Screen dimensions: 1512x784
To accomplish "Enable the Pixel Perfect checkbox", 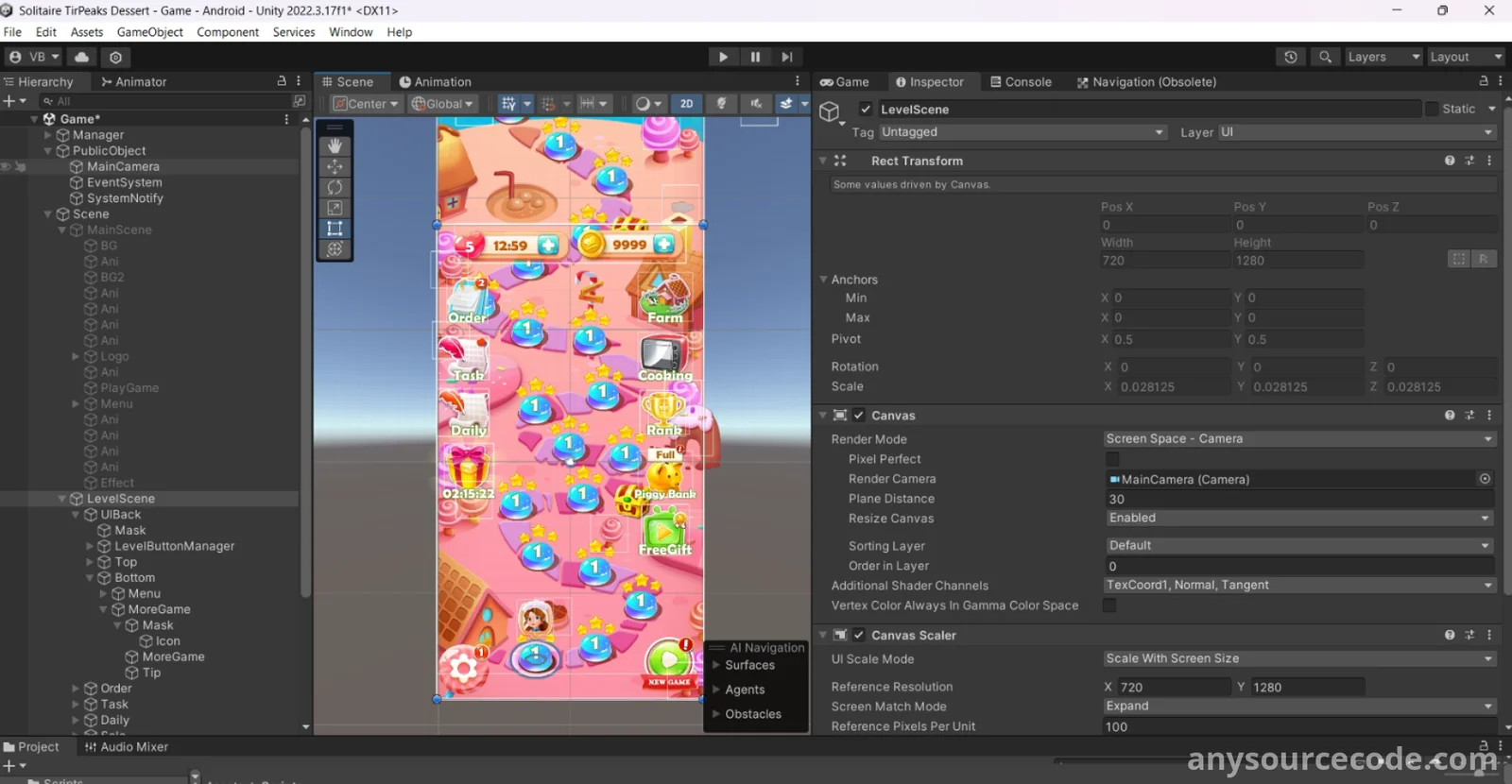I will pyautogui.click(x=1112, y=459).
